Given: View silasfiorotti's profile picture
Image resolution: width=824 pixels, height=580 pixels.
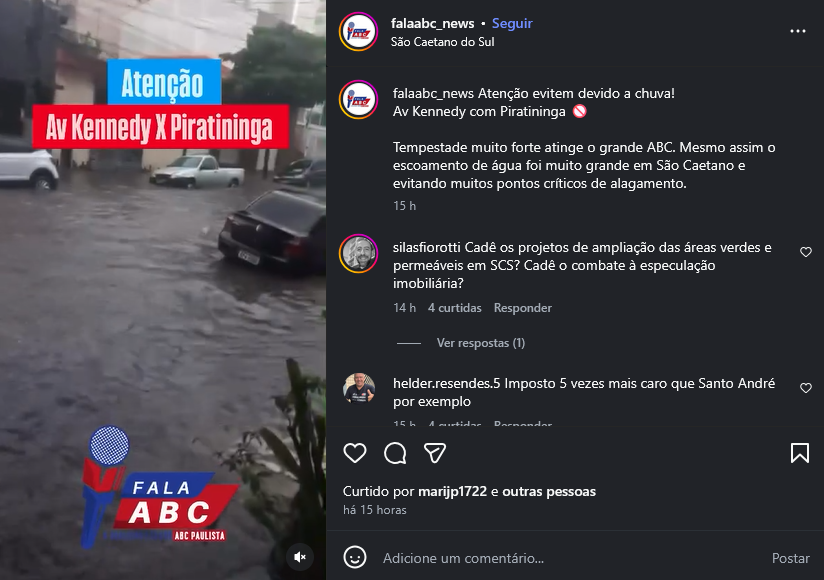Looking at the screenshot, I should (x=358, y=254).
